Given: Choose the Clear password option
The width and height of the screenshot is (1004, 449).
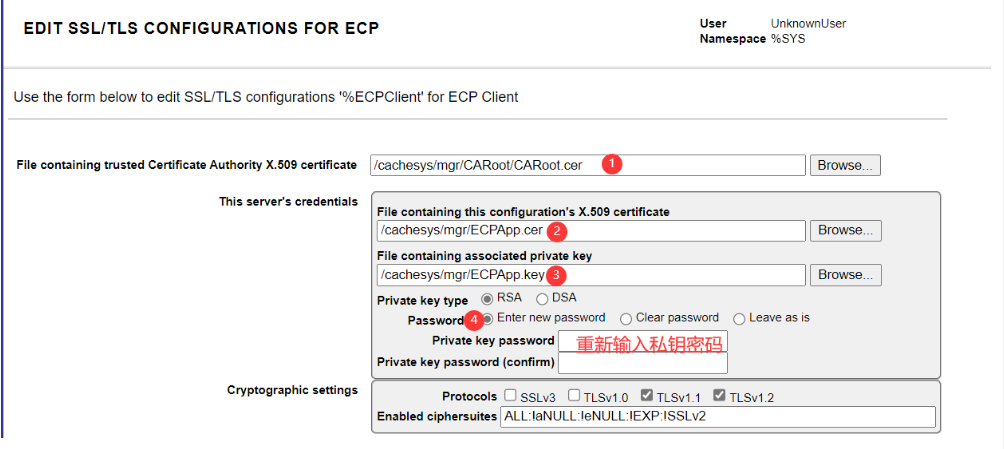Looking at the screenshot, I should point(626,319).
